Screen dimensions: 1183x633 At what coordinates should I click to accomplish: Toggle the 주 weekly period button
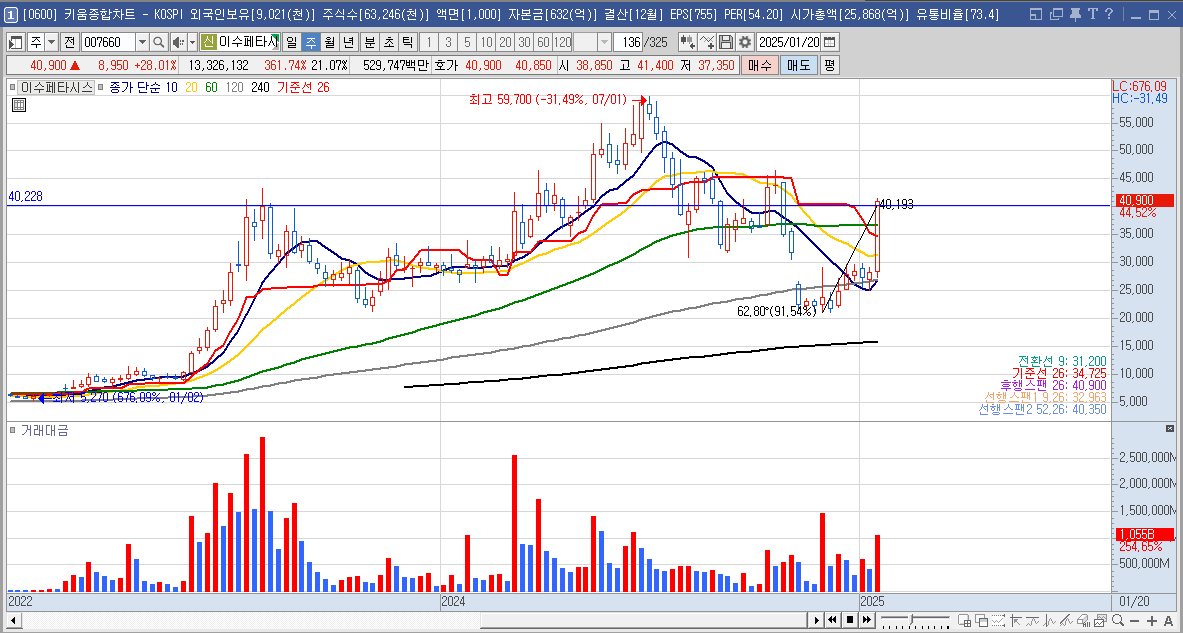pyautogui.click(x=310, y=42)
